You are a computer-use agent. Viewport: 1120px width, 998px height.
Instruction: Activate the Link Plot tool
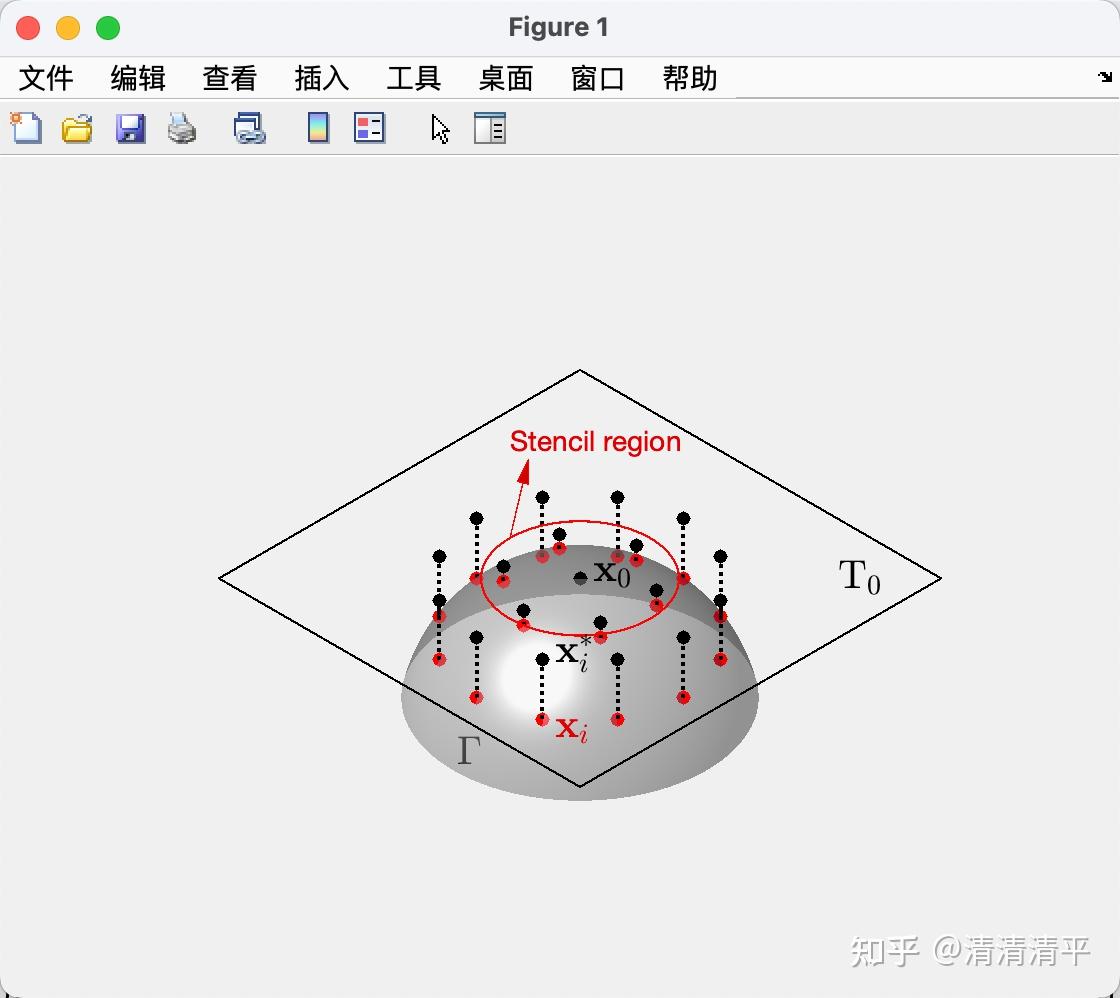tap(248, 128)
